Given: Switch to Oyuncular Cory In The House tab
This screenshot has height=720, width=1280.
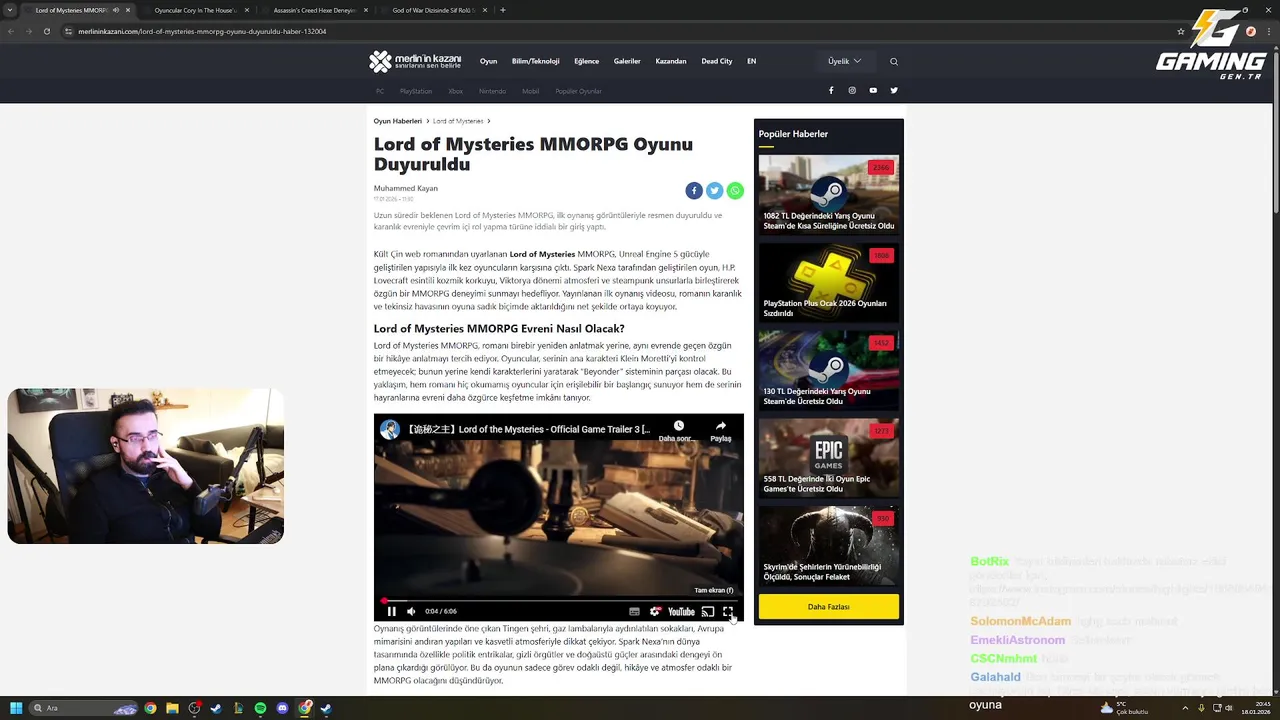Looking at the screenshot, I should click(x=195, y=10).
